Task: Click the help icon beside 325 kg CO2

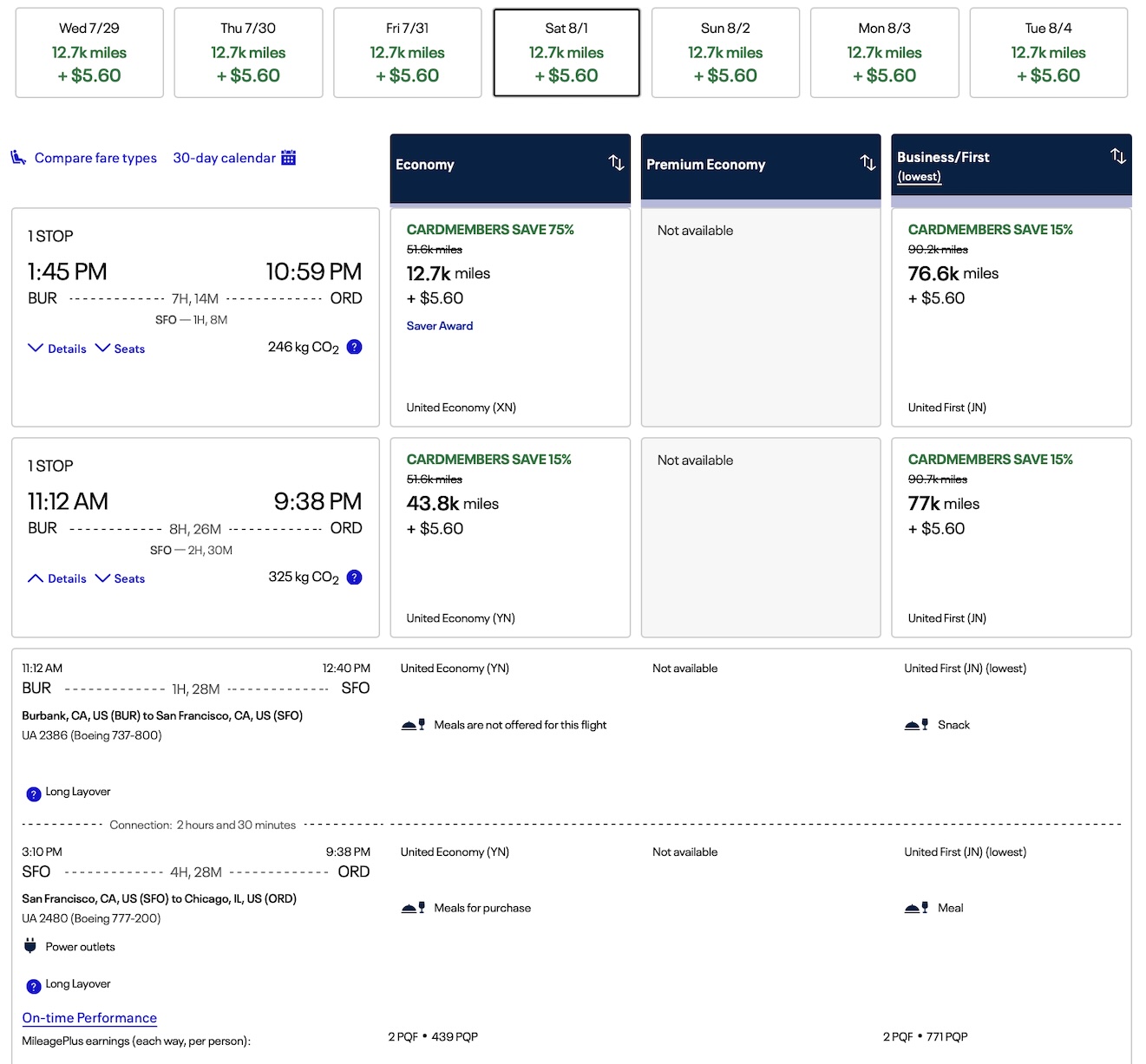Action: coord(354,578)
